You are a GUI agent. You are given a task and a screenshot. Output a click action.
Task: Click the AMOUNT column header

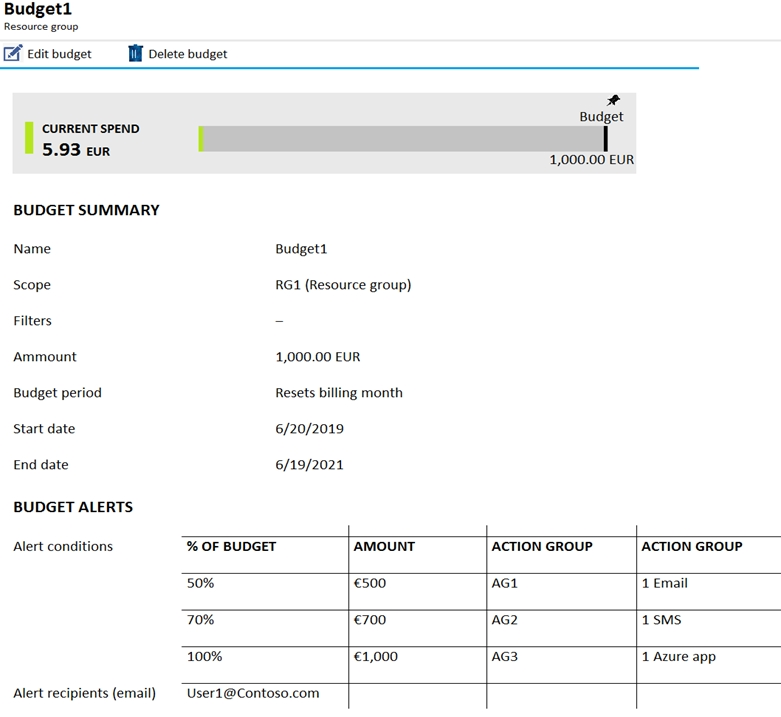384,546
